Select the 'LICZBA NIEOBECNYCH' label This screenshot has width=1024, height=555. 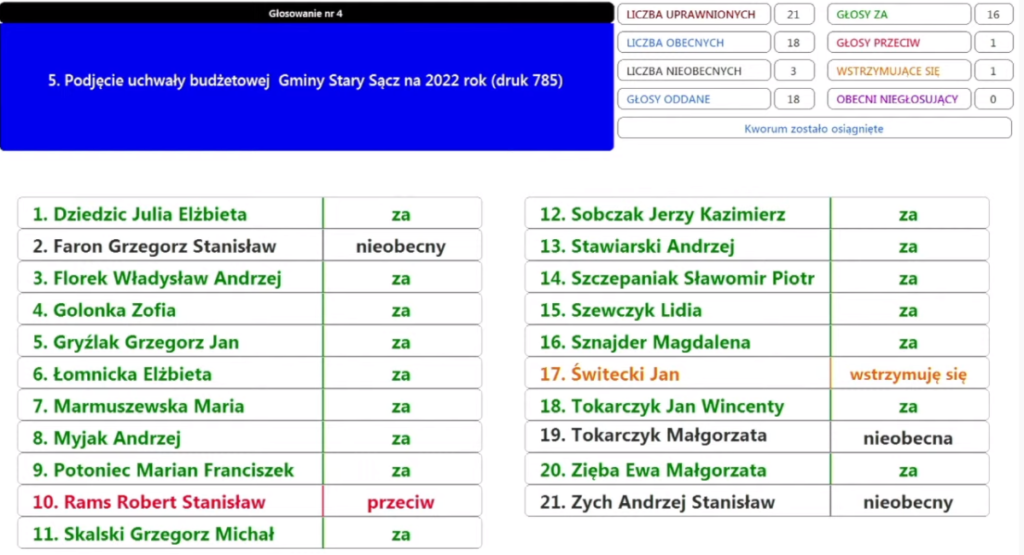693,71
